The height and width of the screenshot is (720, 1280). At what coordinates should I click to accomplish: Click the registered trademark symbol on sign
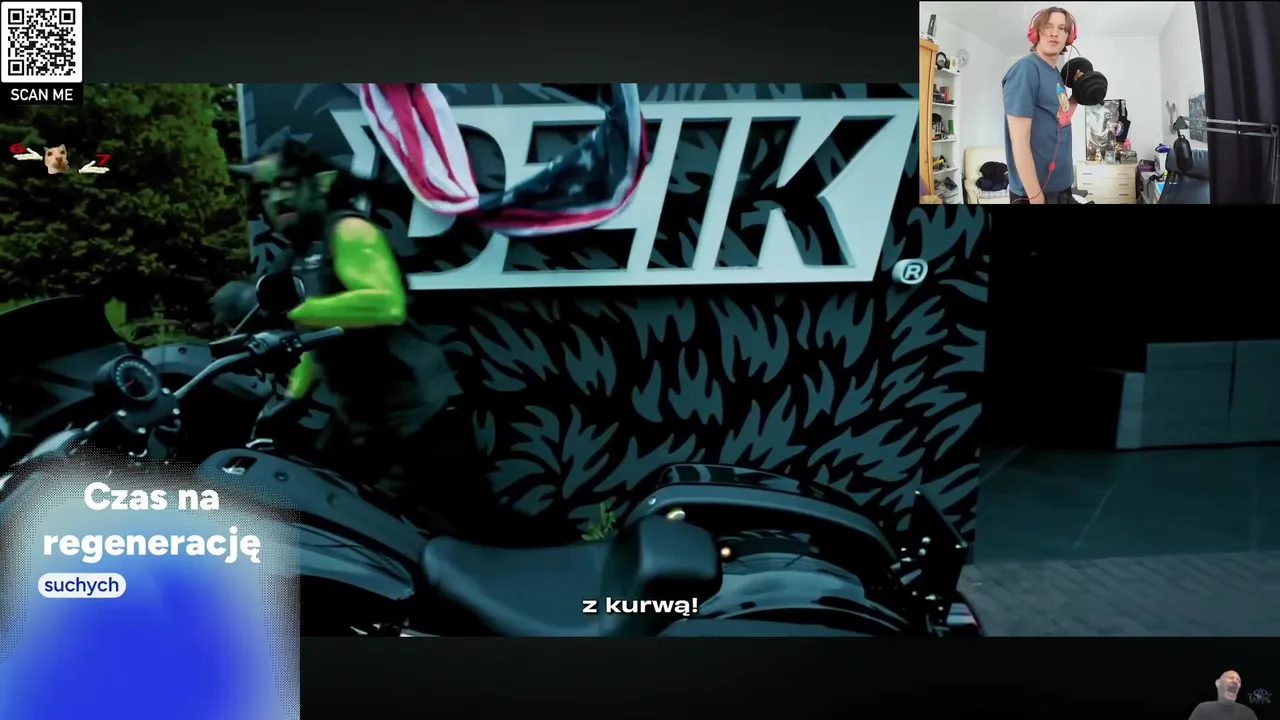pyautogui.click(x=910, y=272)
